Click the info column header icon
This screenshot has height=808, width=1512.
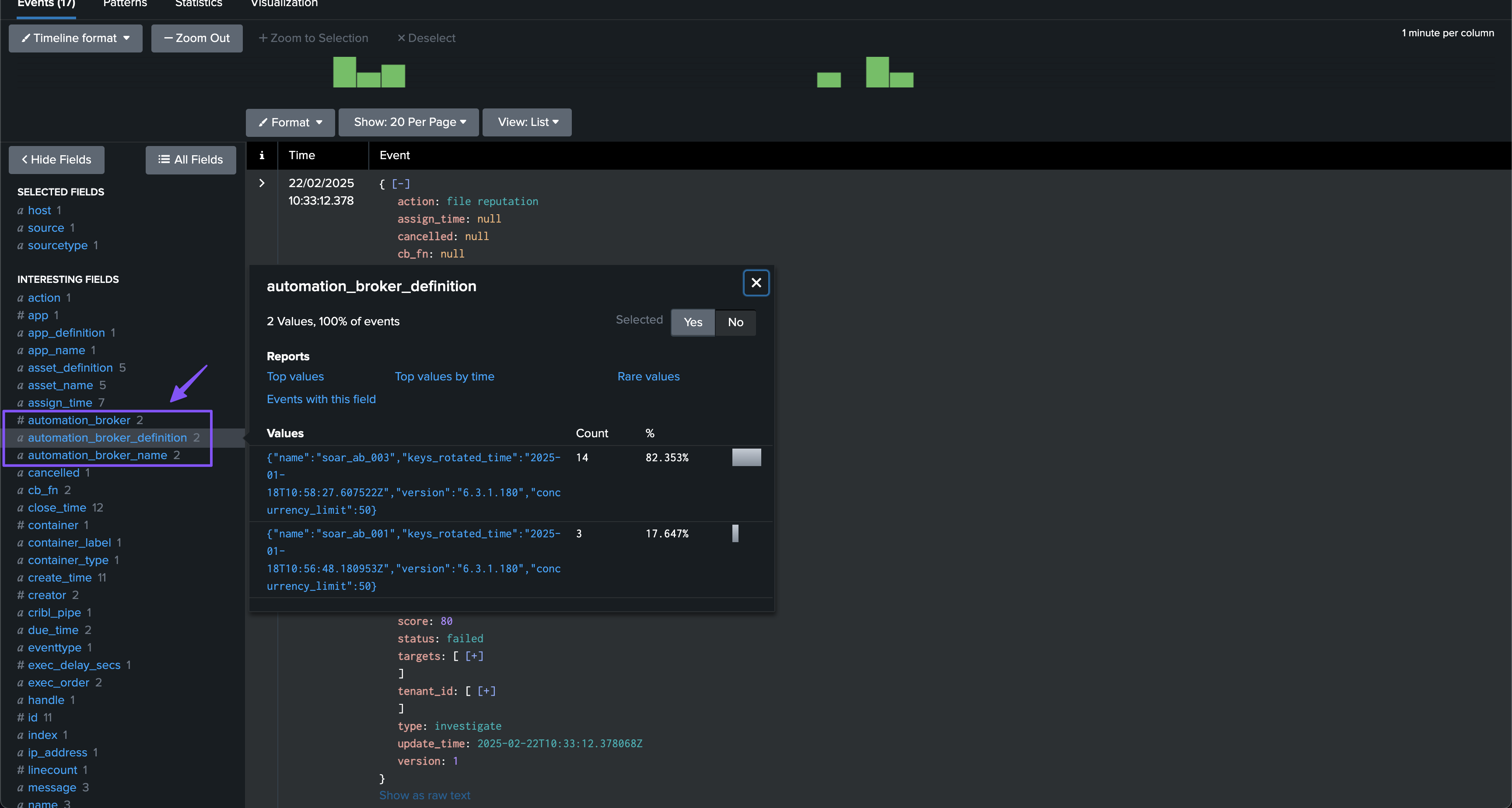pos(262,156)
